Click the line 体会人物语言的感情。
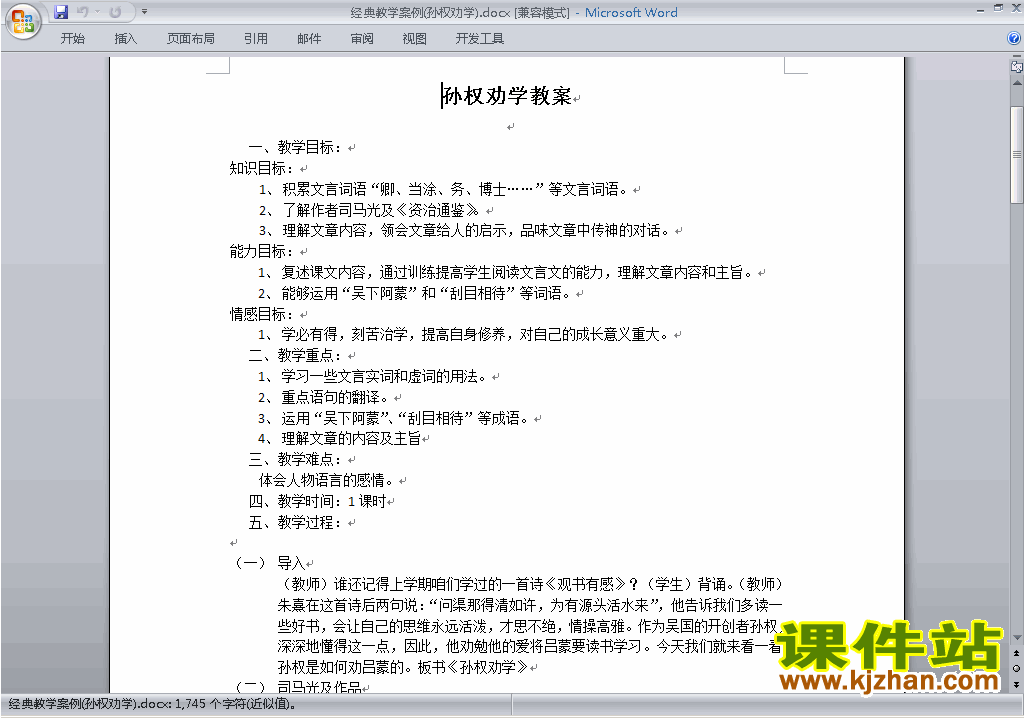Viewport: 1024px width, 718px height. click(x=327, y=480)
